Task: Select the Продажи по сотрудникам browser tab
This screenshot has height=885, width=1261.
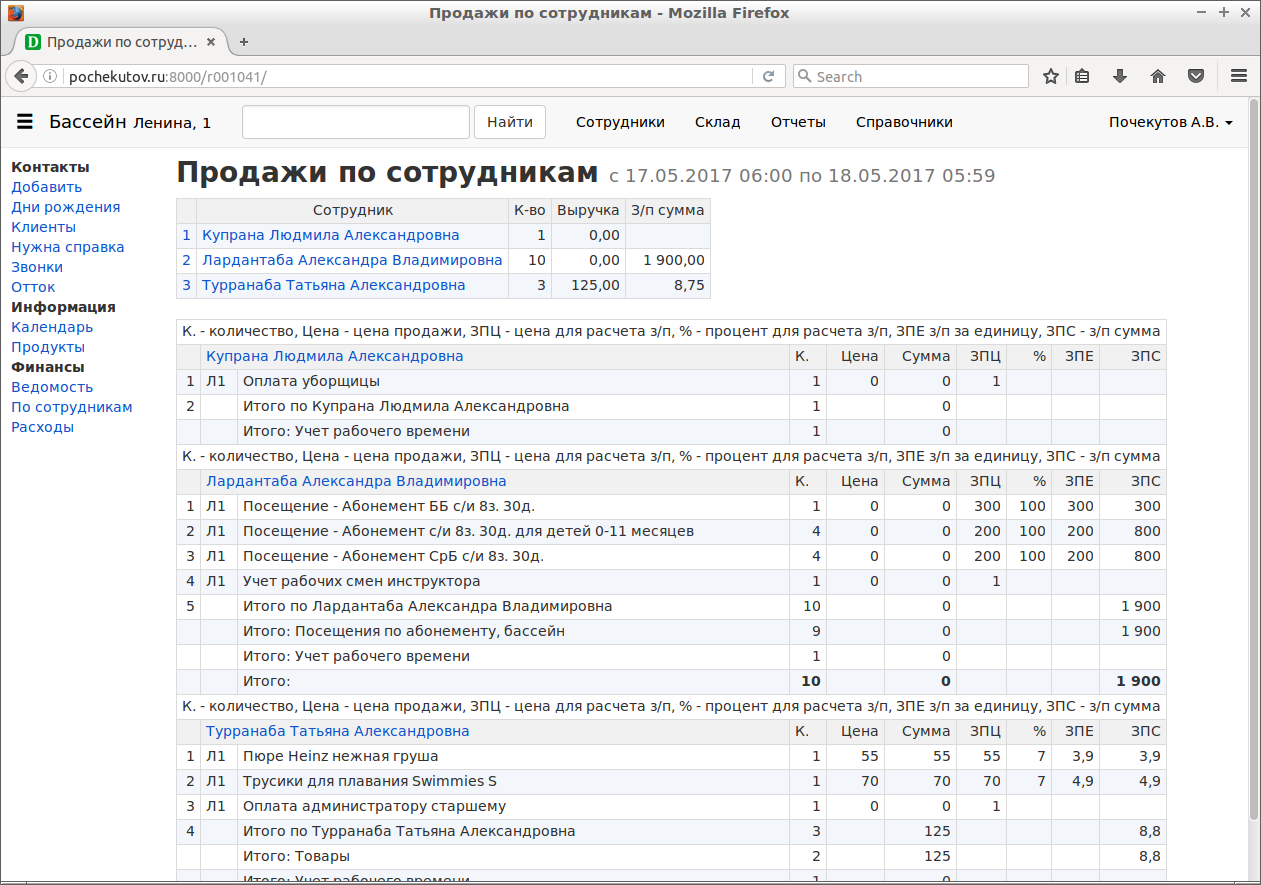Action: [x=120, y=42]
